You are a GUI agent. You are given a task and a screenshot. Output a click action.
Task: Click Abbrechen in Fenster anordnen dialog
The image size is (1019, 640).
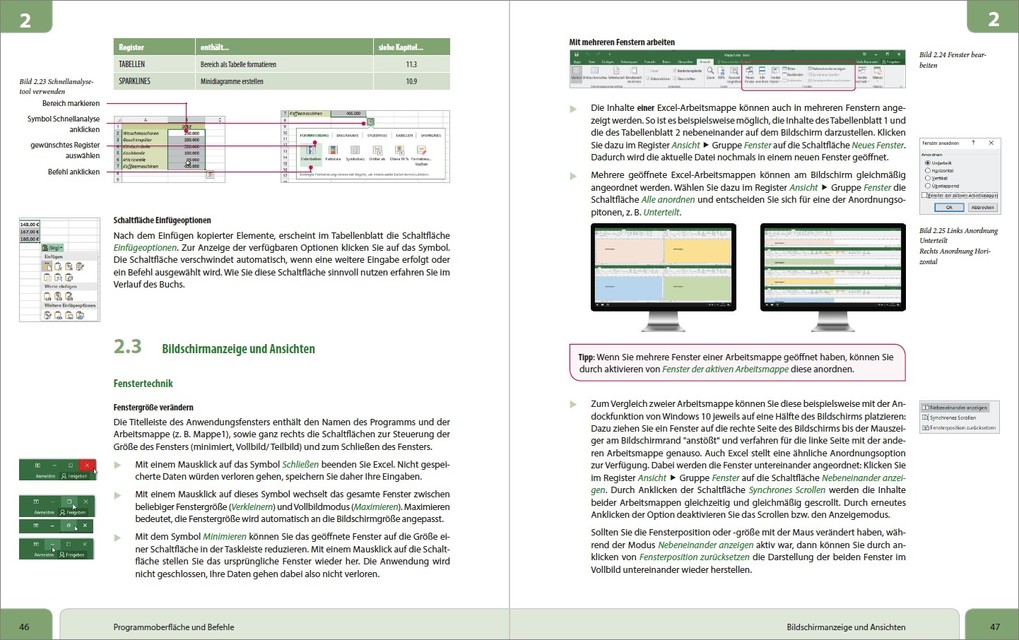981,208
